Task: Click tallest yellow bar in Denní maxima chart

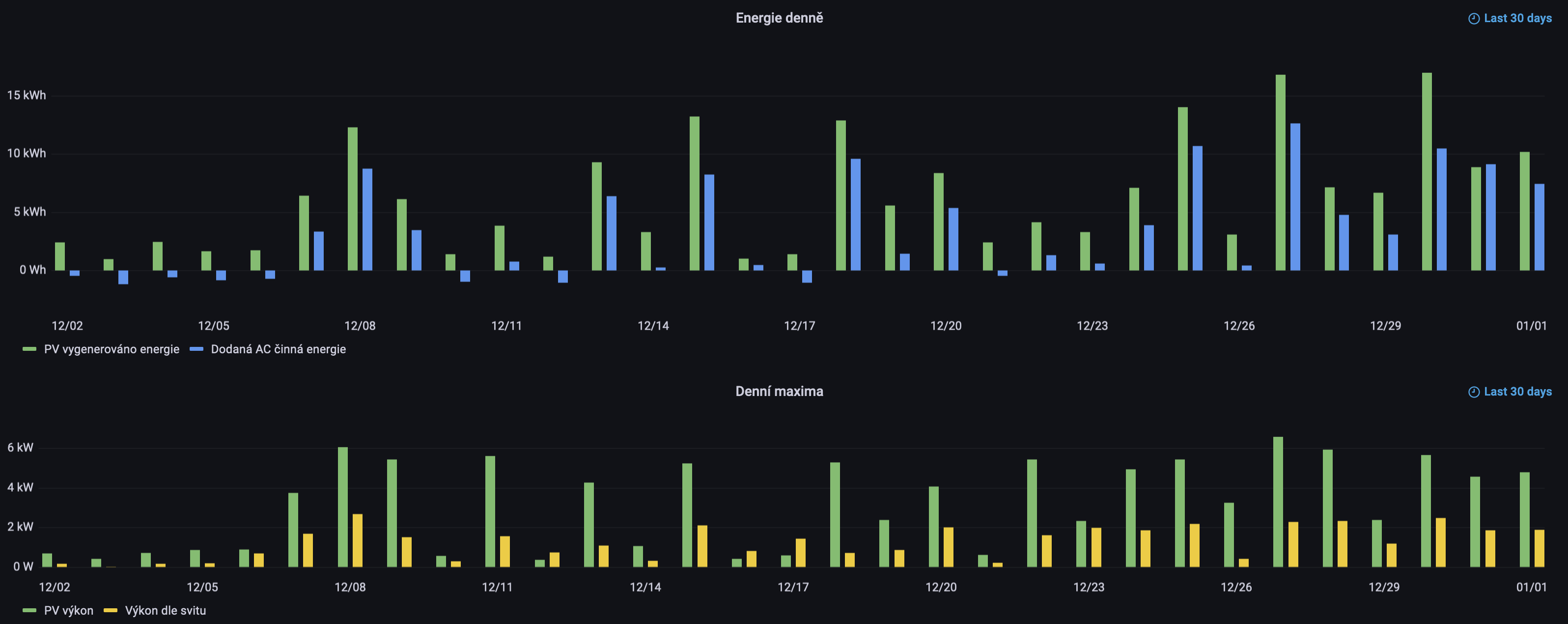Action: 357,540
